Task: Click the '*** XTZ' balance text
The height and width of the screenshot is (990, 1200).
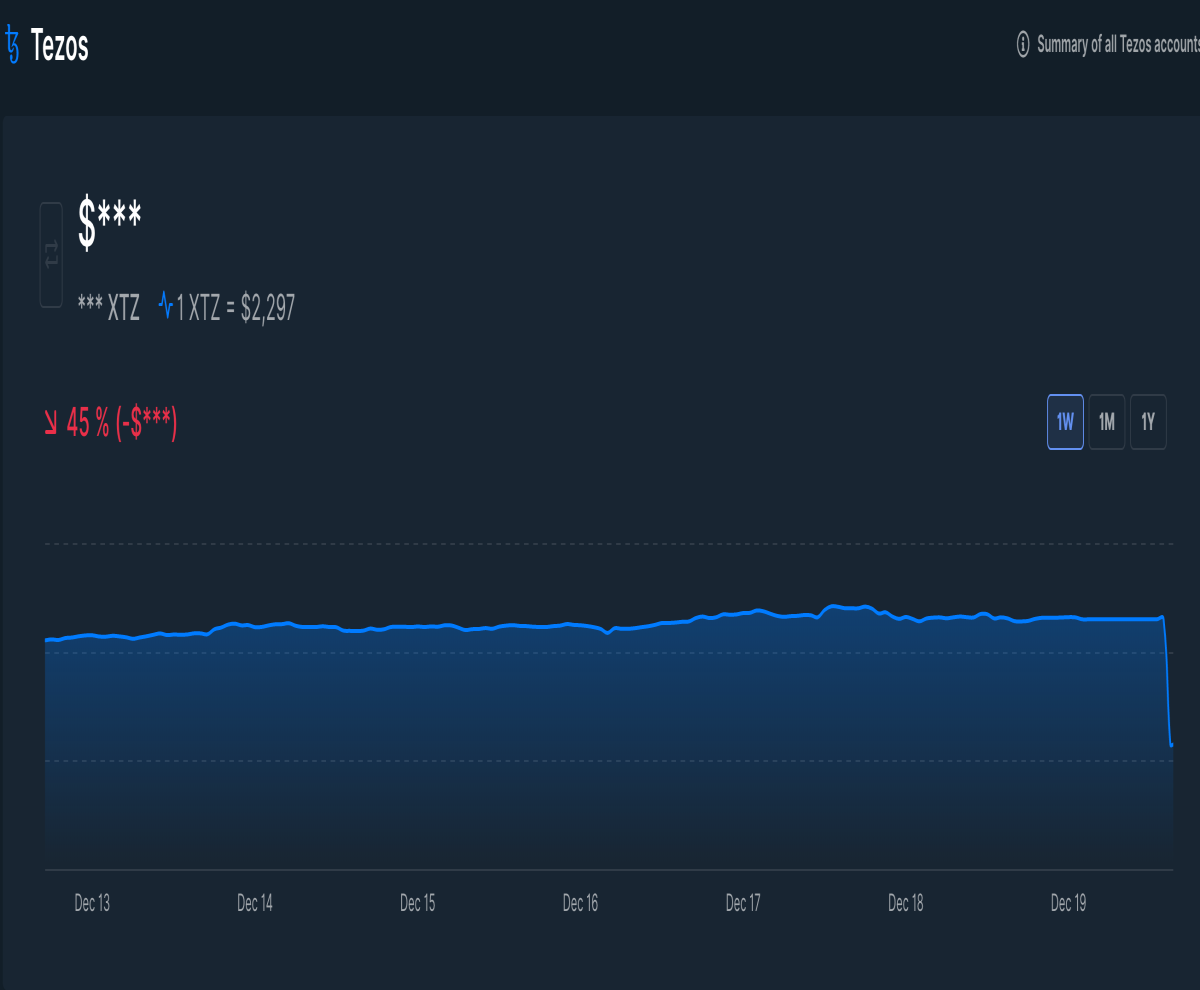Action: pyautogui.click(x=109, y=308)
